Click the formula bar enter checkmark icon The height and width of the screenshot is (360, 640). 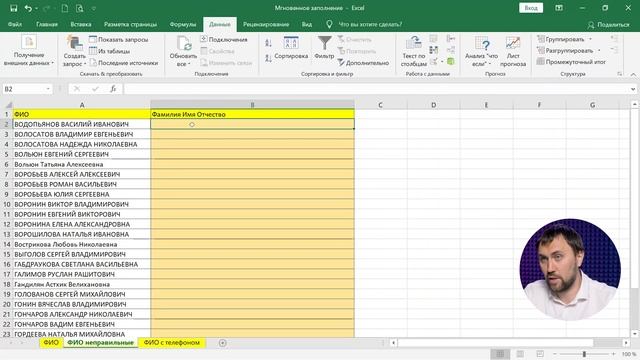95,89
